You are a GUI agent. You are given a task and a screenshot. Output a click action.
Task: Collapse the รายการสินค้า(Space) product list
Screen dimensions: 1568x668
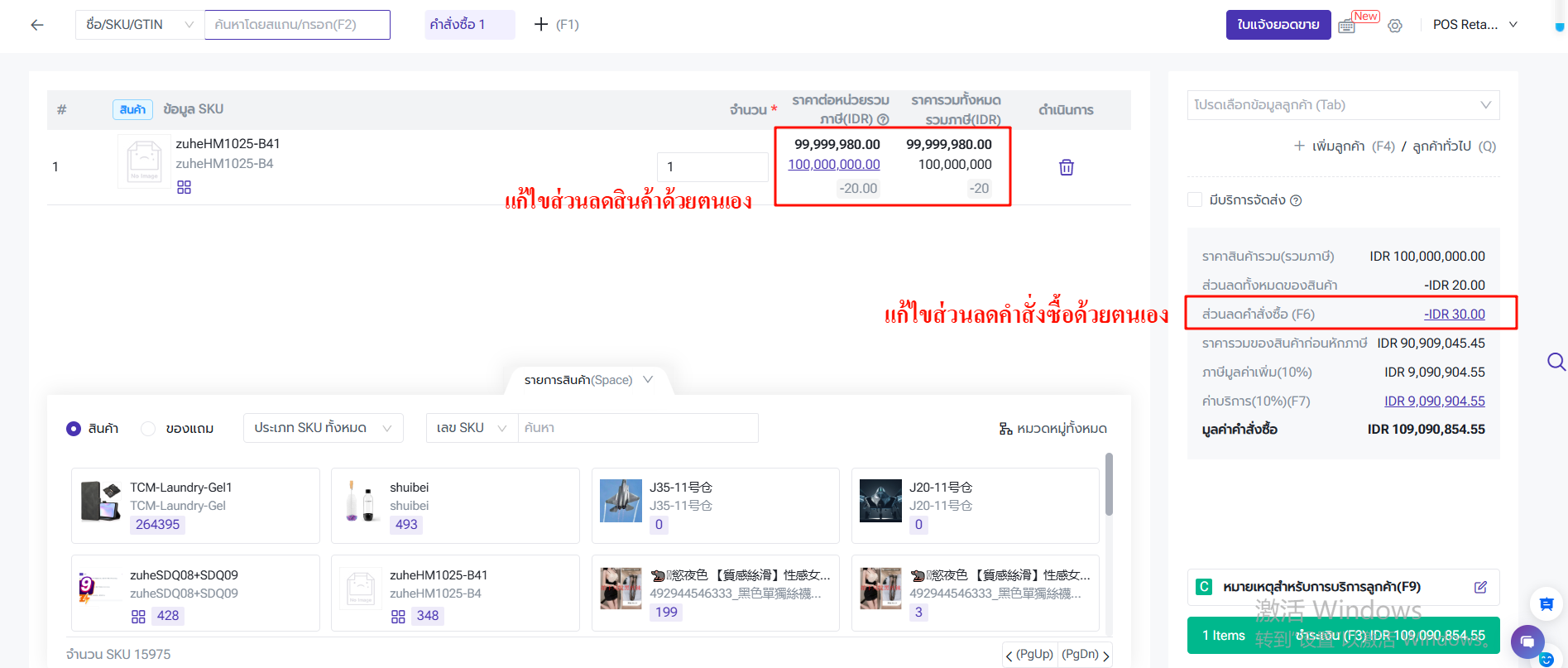coord(588,380)
